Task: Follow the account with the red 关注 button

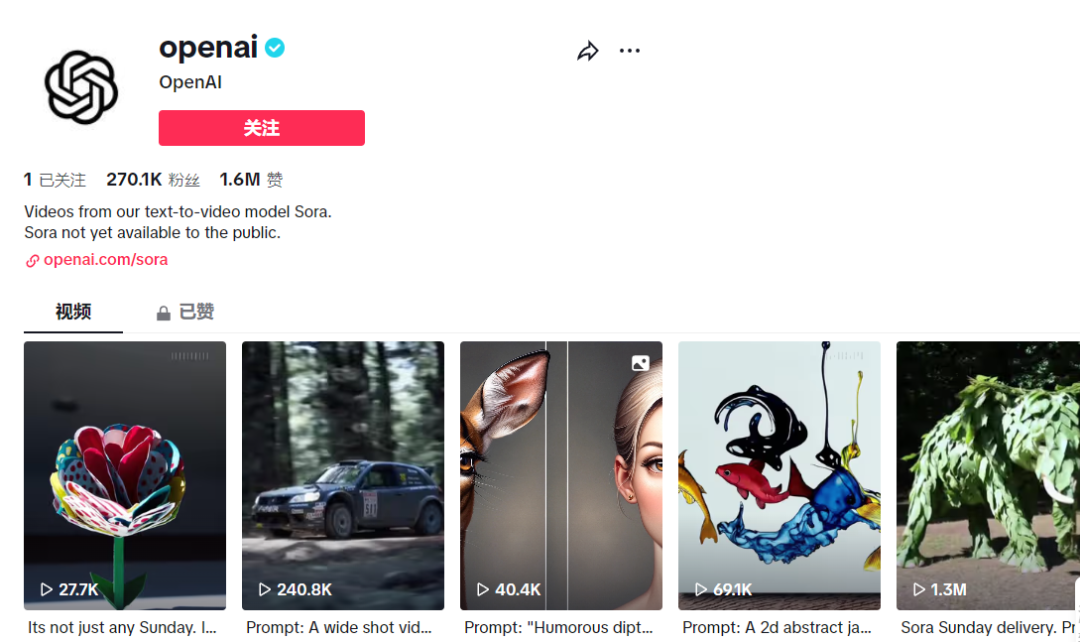Action: coord(262,128)
